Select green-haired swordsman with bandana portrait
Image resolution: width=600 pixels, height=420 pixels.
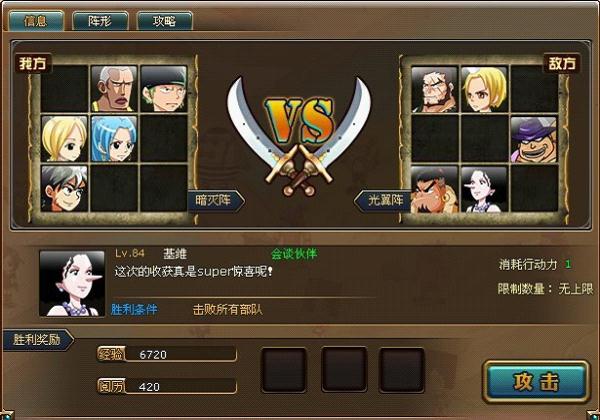pos(164,89)
